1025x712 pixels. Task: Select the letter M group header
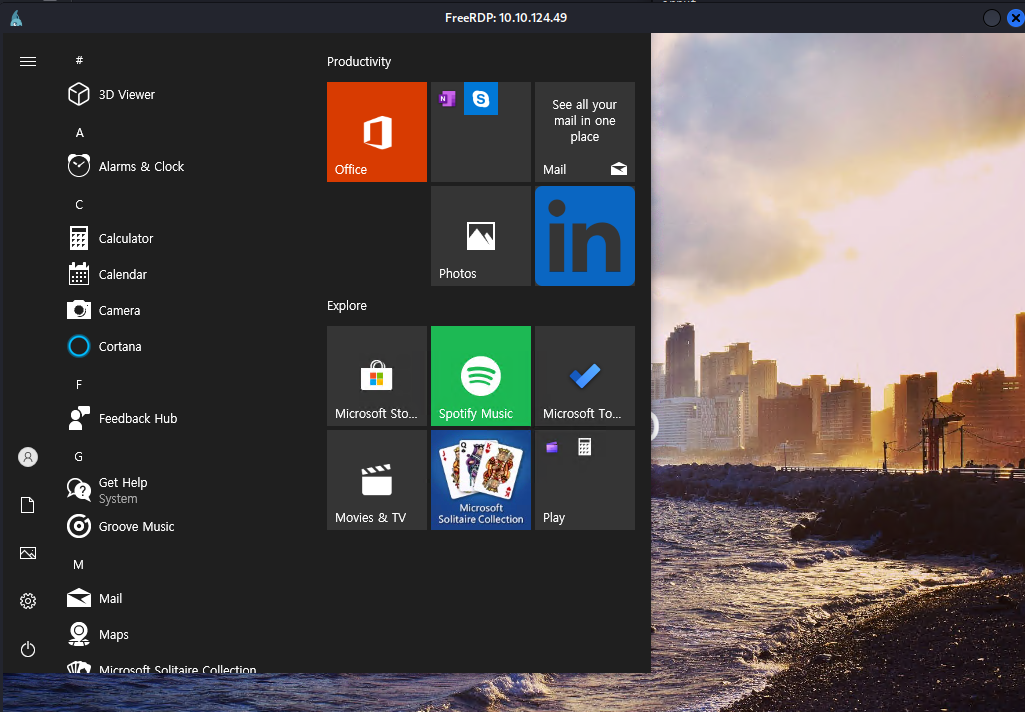tap(79, 565)
